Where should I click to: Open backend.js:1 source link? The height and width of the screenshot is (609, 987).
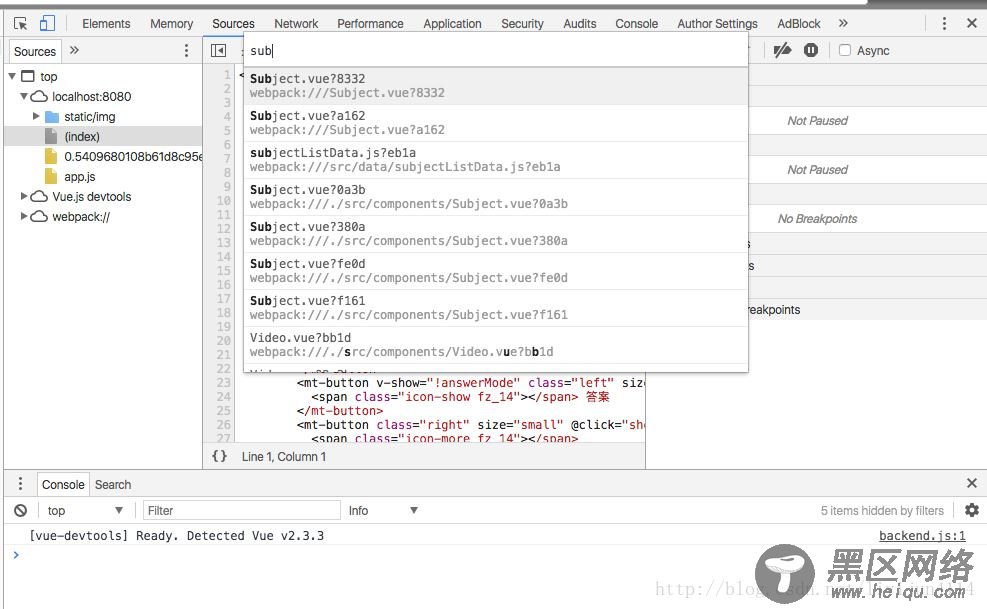point(922,535)
